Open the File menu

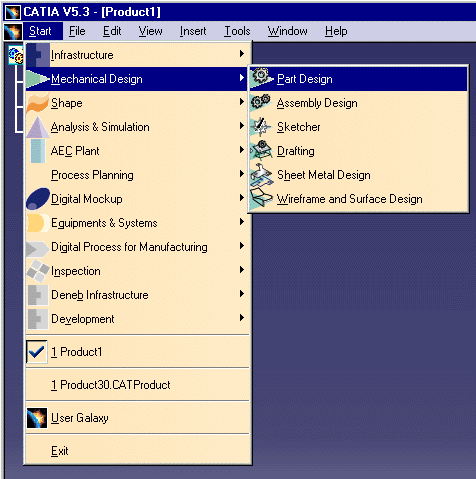(77, 31)
